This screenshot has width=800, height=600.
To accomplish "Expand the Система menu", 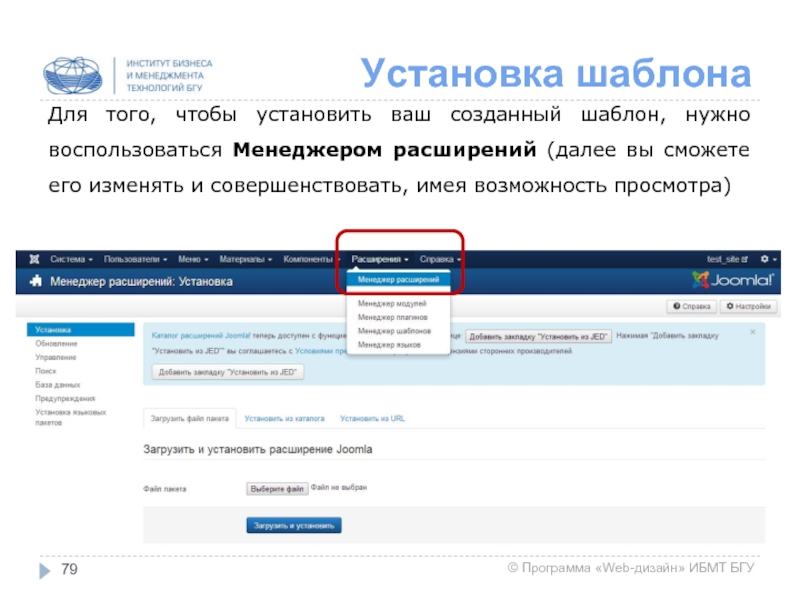I will tap(71, 258).
